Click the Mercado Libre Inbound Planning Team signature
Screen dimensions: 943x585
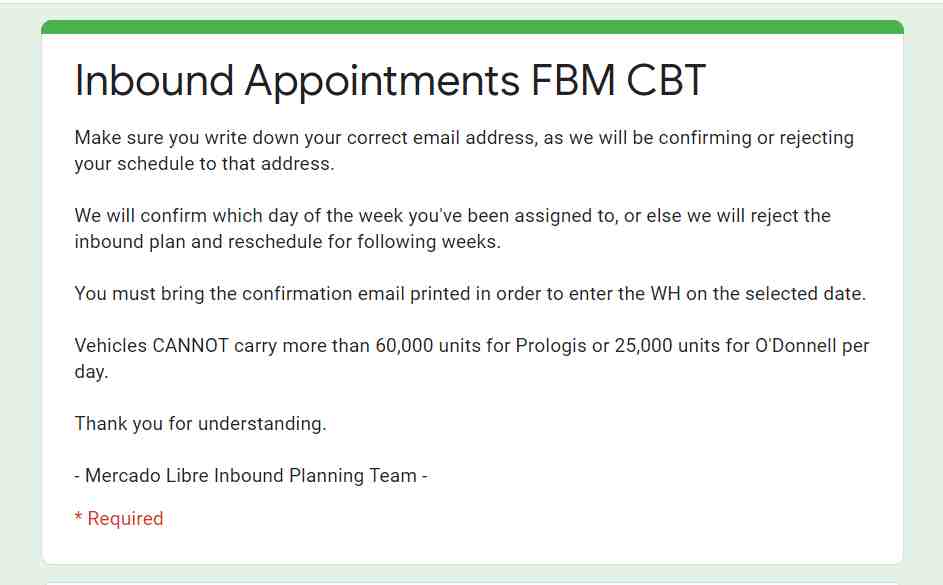tap(251, 476)
